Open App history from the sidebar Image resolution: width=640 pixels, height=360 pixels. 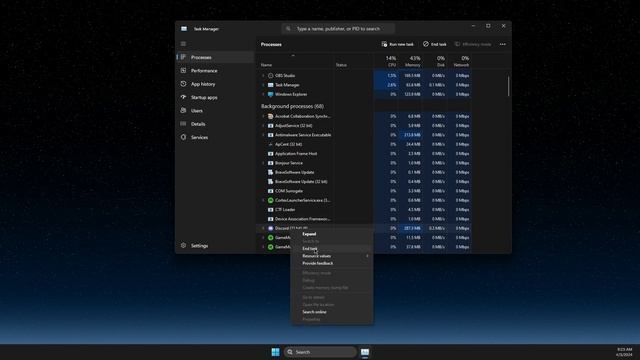(216, 84)
